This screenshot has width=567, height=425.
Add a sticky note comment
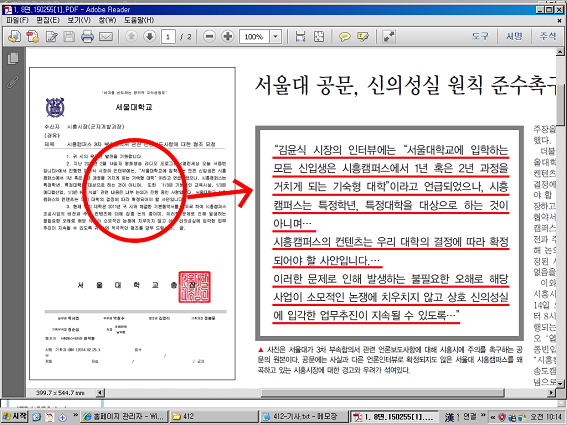(345, 37)
